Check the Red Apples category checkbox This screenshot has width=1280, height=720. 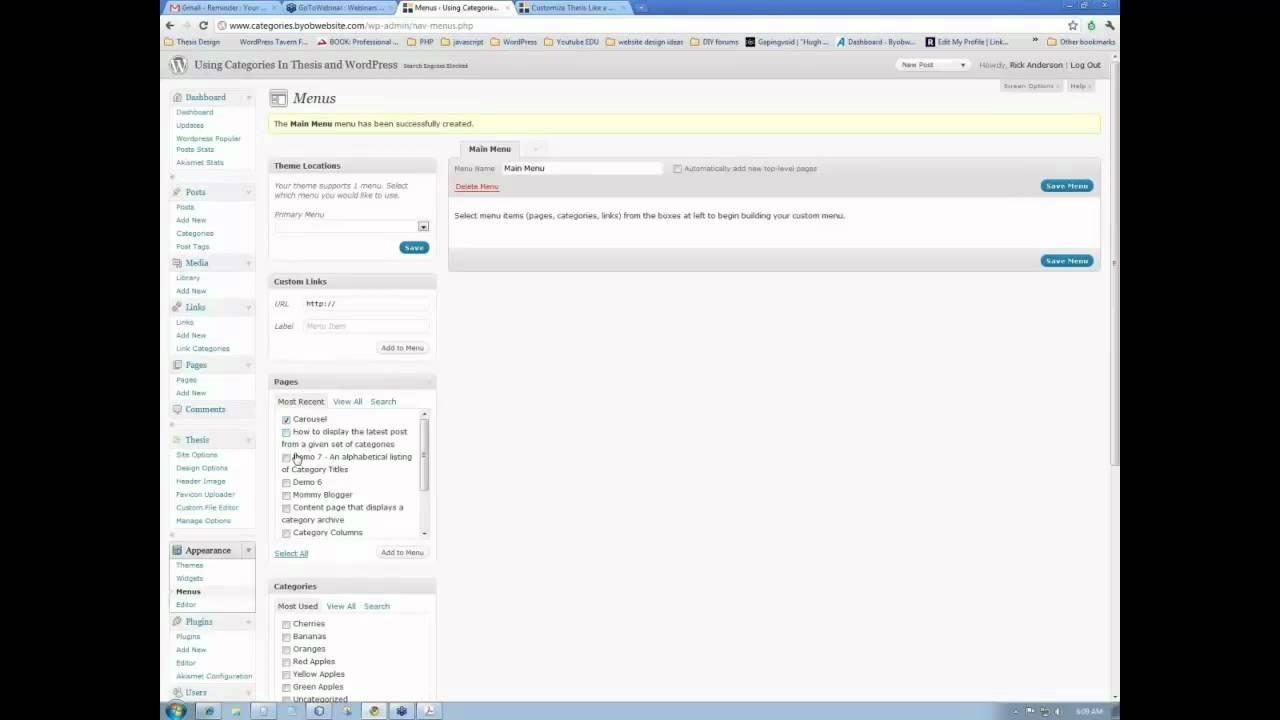tap(286, 662)
